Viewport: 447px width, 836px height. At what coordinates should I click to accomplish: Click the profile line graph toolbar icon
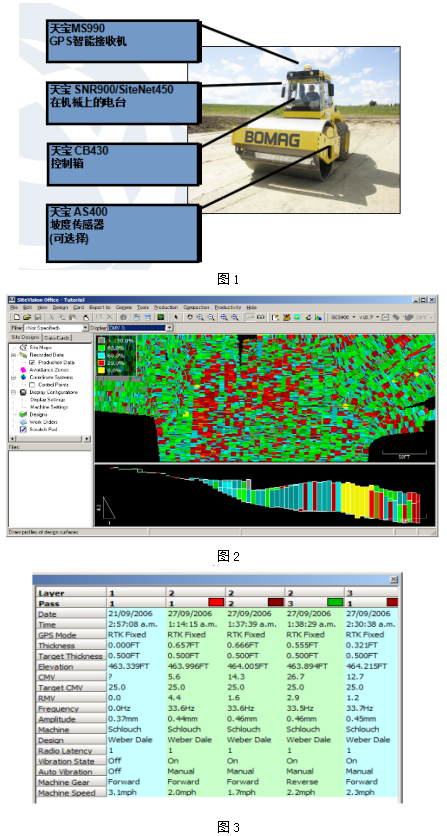(250, 317)
